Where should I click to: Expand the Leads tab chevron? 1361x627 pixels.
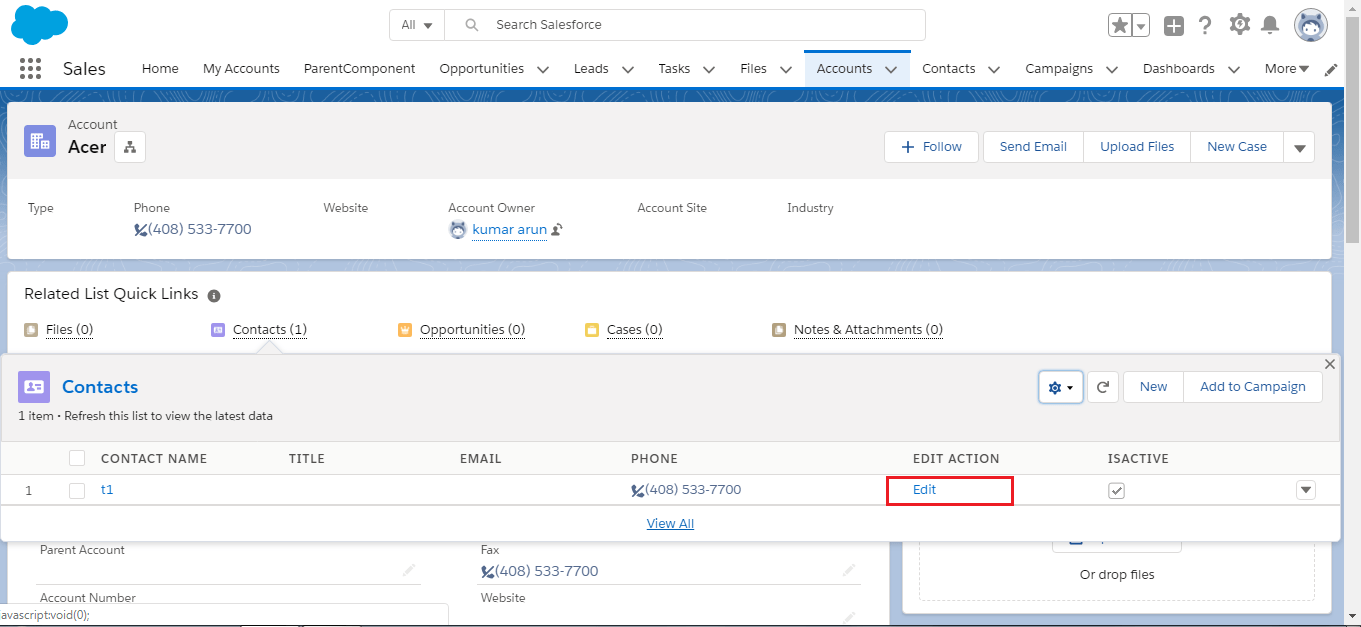click(x=628, y=69)
